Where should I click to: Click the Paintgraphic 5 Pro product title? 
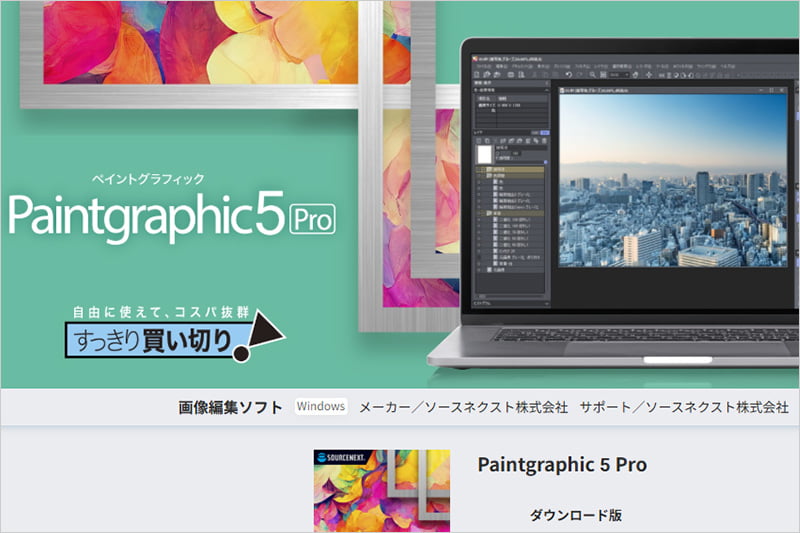point(562,464)
